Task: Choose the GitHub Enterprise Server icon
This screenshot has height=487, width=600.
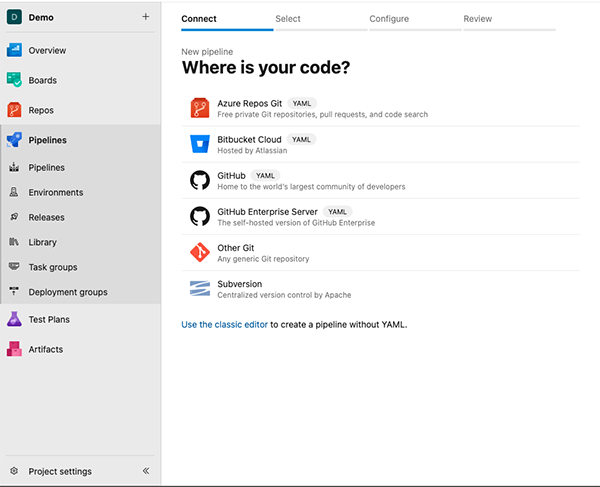Action: (199, 216)
